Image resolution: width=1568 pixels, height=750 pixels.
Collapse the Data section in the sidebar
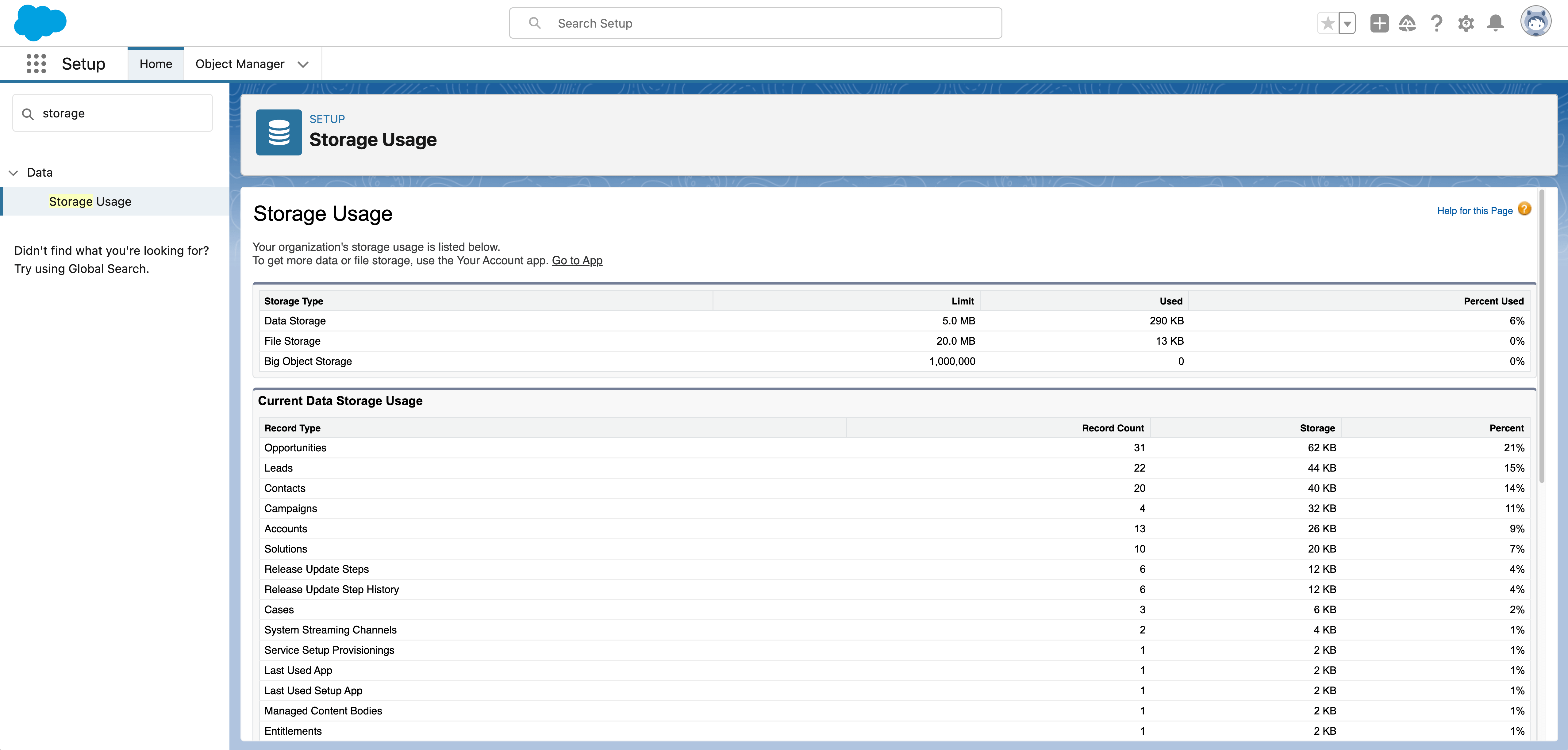pos(13,173)
